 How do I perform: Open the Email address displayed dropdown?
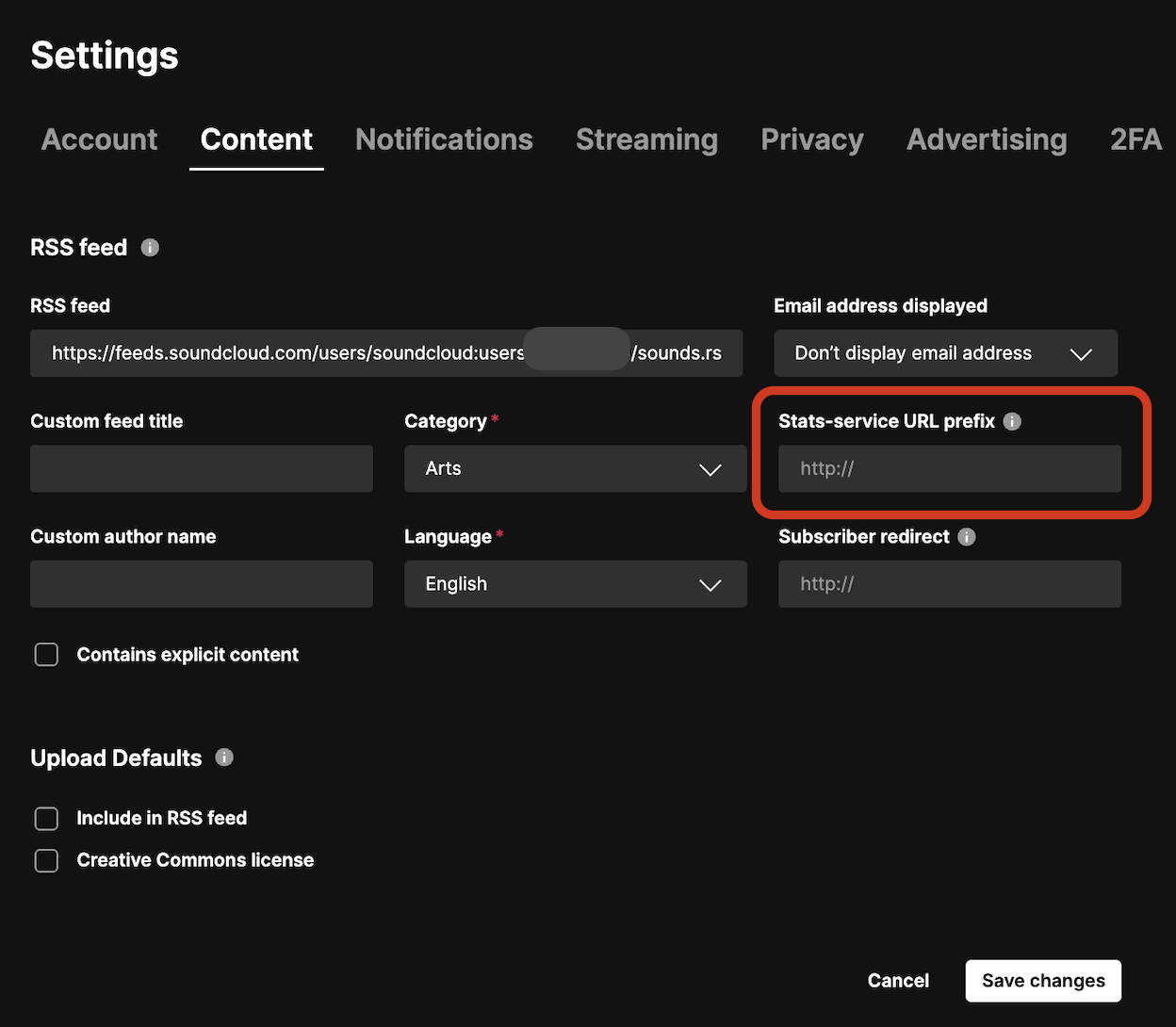(945, 353)
